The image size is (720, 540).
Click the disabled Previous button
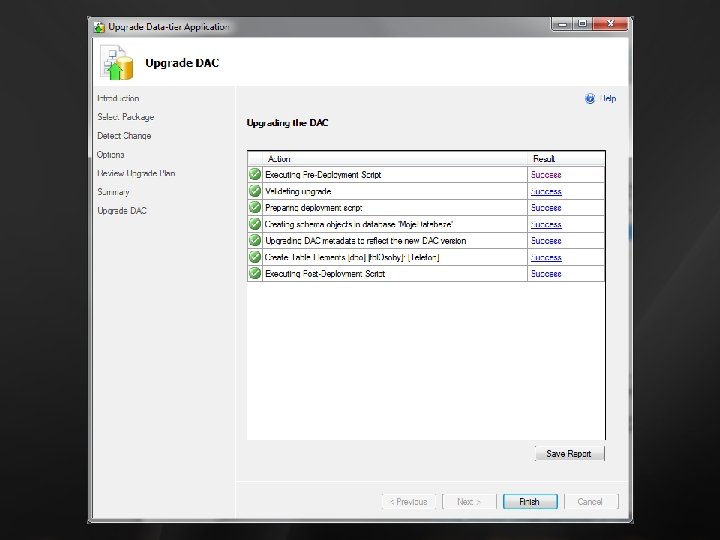pyautogui.click(x=409, y=501)
